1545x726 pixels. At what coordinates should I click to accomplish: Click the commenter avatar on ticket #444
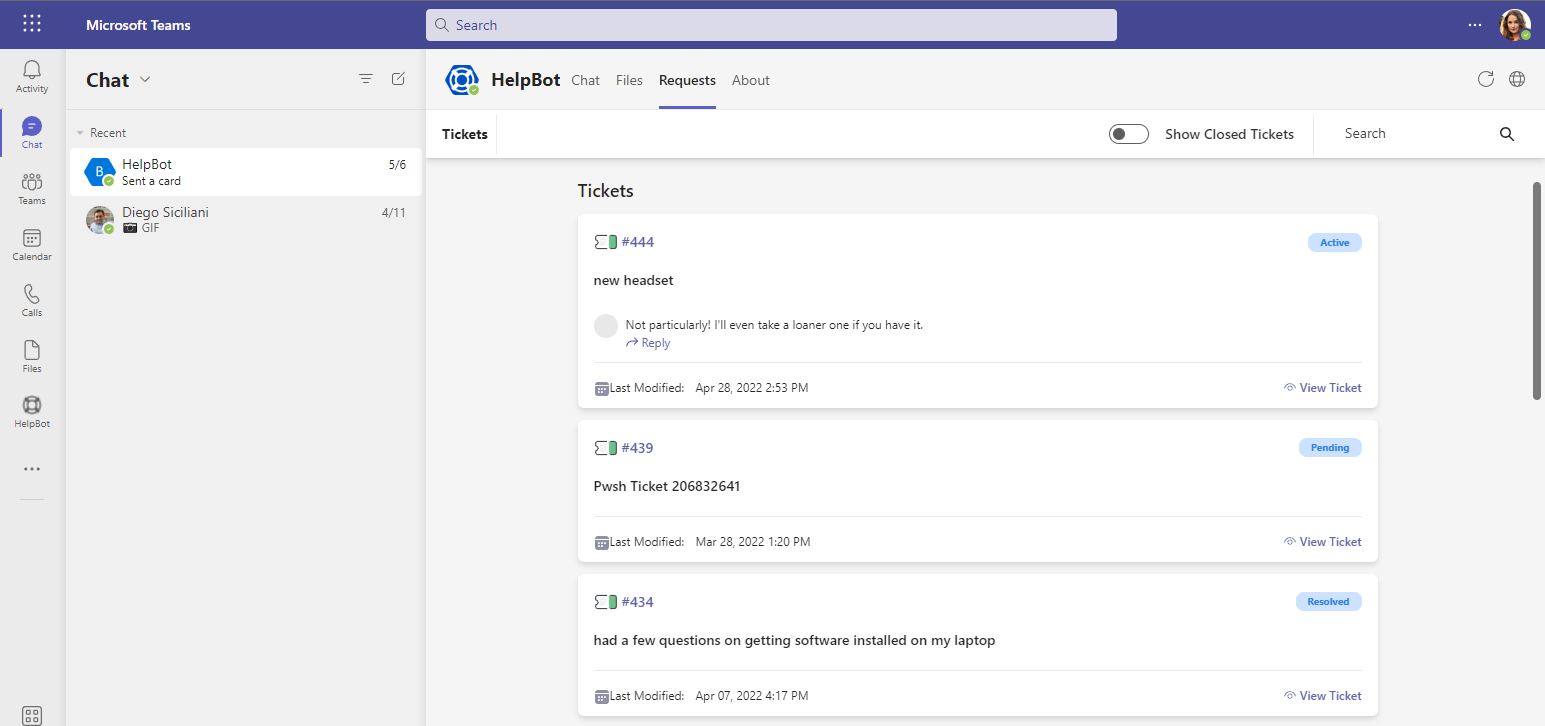click(x=606, y=326)
